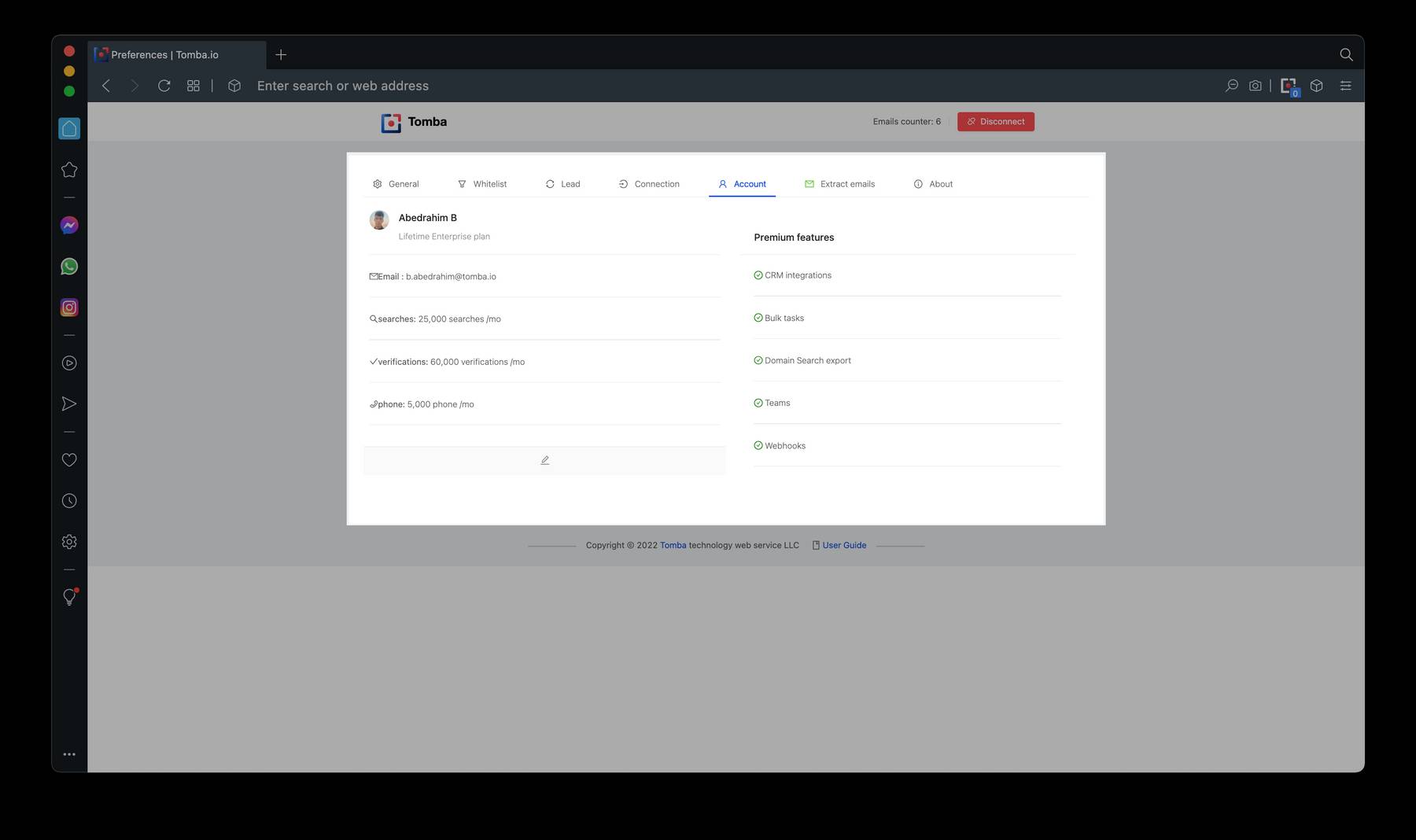
Task: Click the email b.abedrahim@tomba.io
Action: [x=451, y=277]
